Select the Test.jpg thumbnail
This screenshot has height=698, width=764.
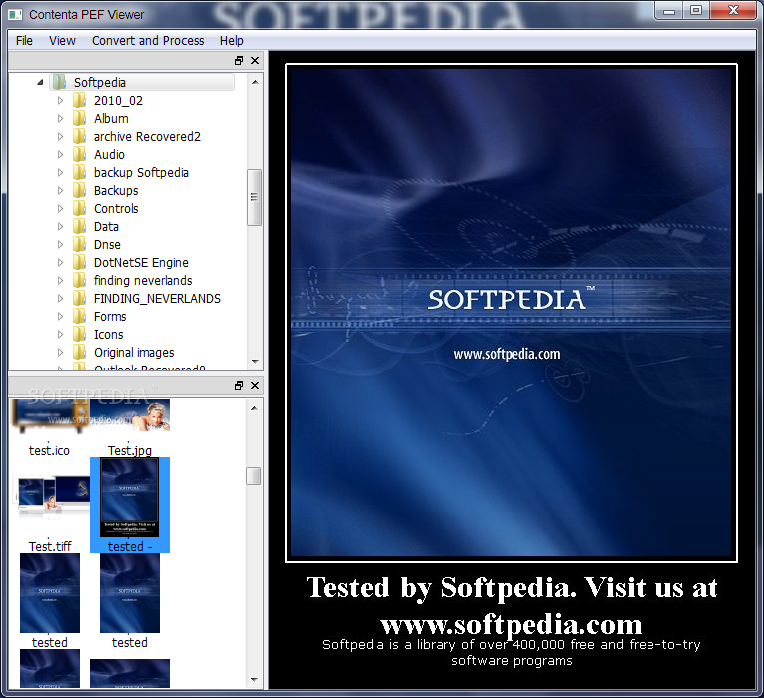pyautogui.click(x=130, y=429)
